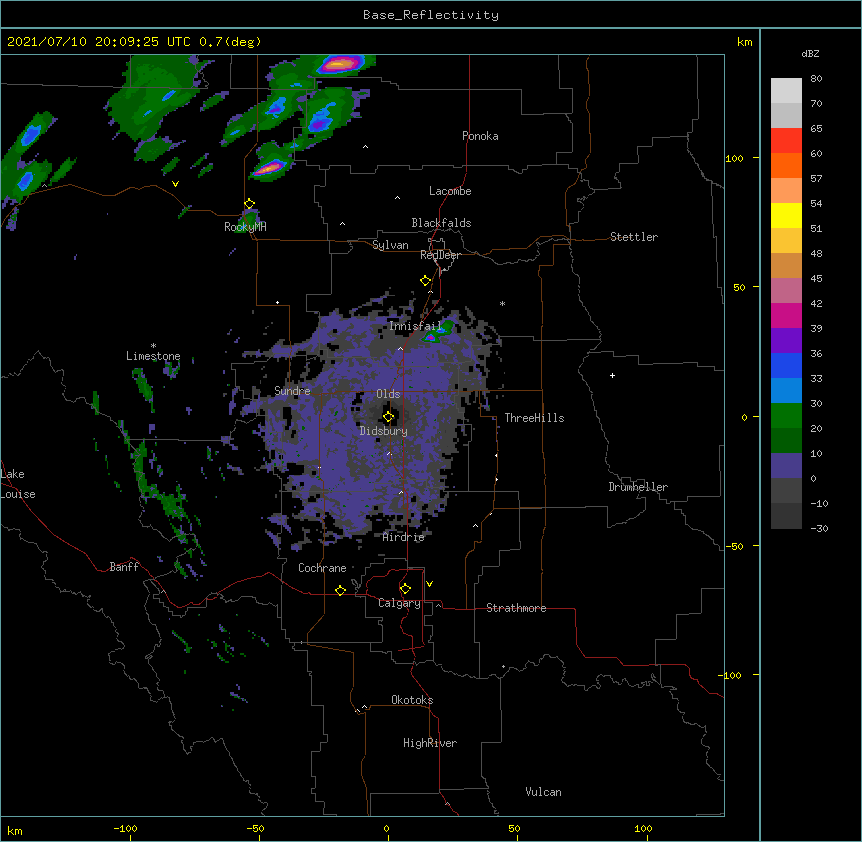Click the Strathmore town label

coord(516,608)
